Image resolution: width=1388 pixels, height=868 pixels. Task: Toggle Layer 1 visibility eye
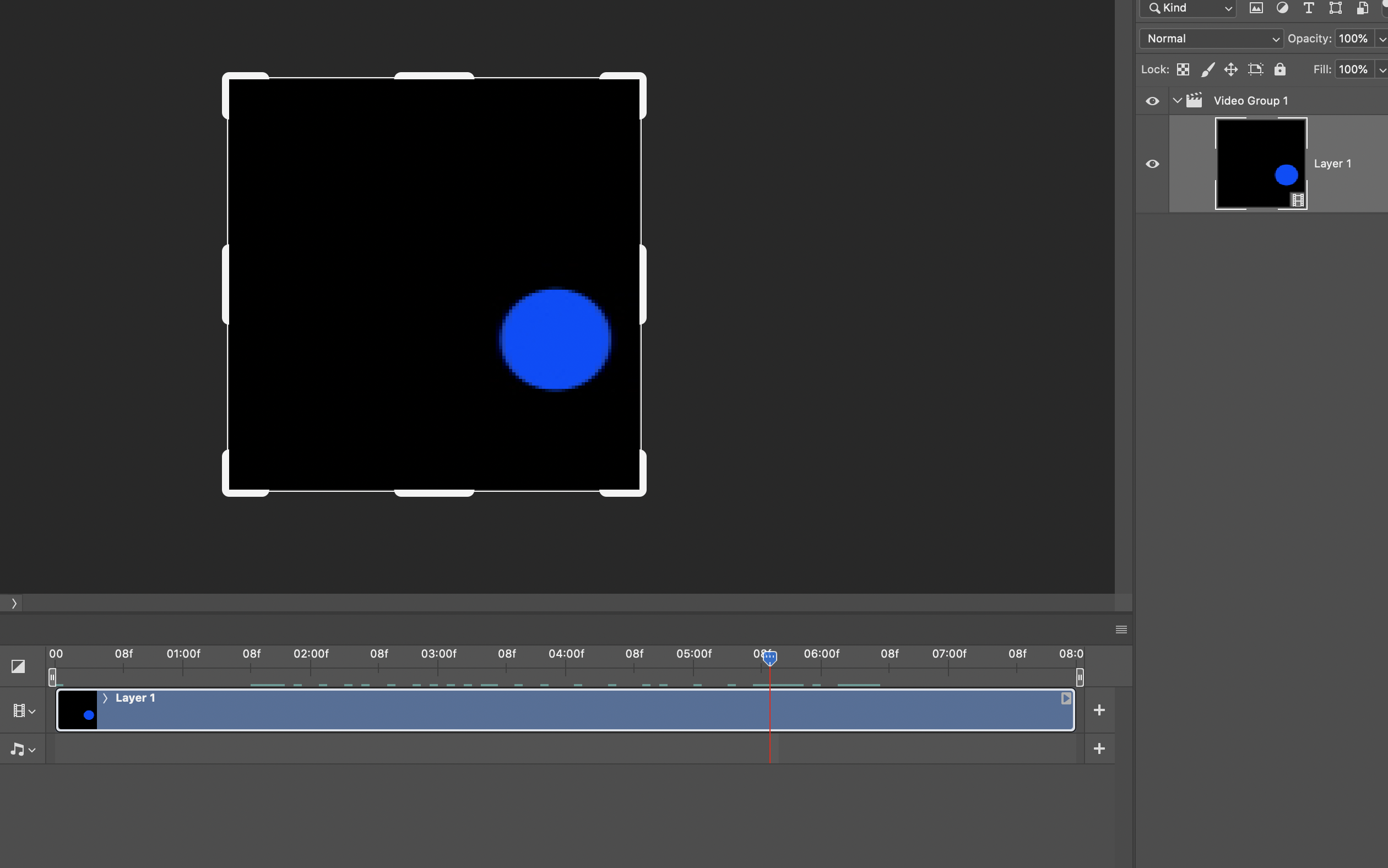(1152, 164)
